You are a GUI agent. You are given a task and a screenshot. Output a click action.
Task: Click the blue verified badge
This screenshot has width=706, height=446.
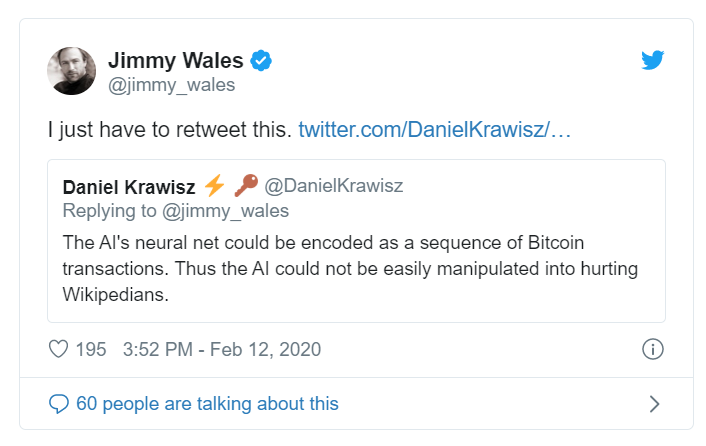[261, 61]
